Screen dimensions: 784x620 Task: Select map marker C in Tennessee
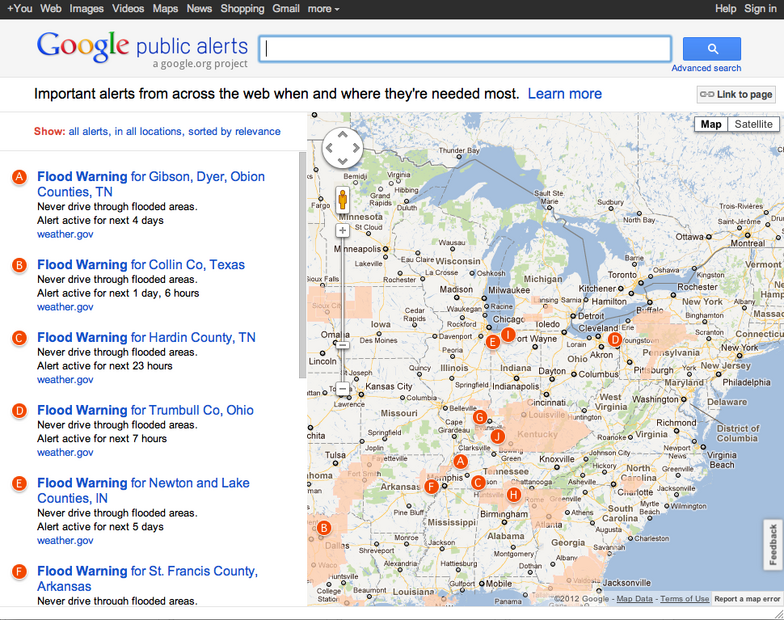(478, 482)
